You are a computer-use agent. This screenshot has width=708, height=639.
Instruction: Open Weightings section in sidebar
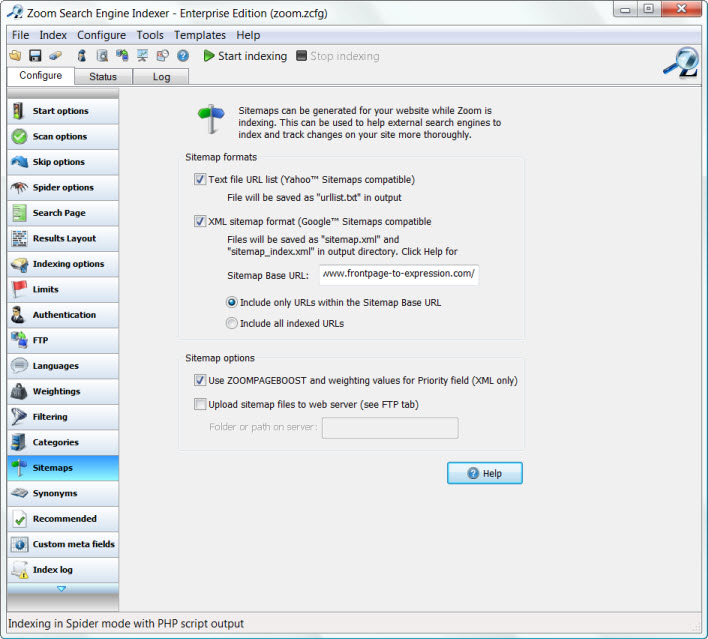(63, 392)
